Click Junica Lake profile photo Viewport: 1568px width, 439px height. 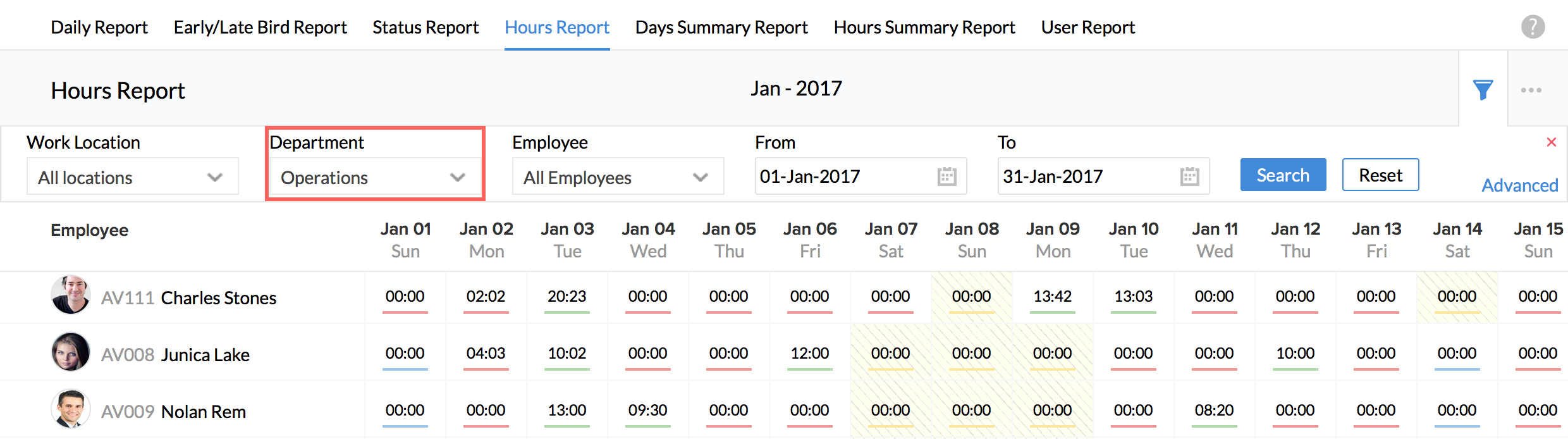click(70, 352)
